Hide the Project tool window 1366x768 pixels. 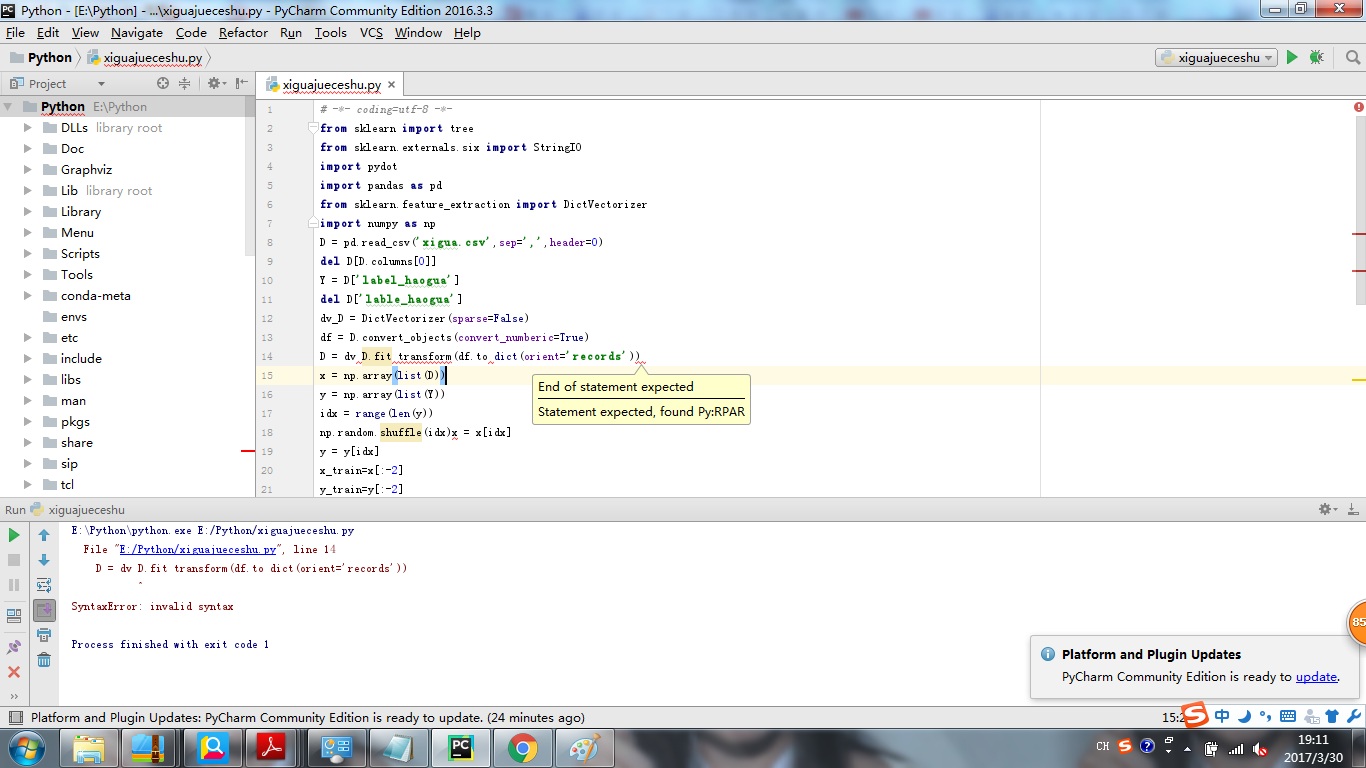pos(241,83)
